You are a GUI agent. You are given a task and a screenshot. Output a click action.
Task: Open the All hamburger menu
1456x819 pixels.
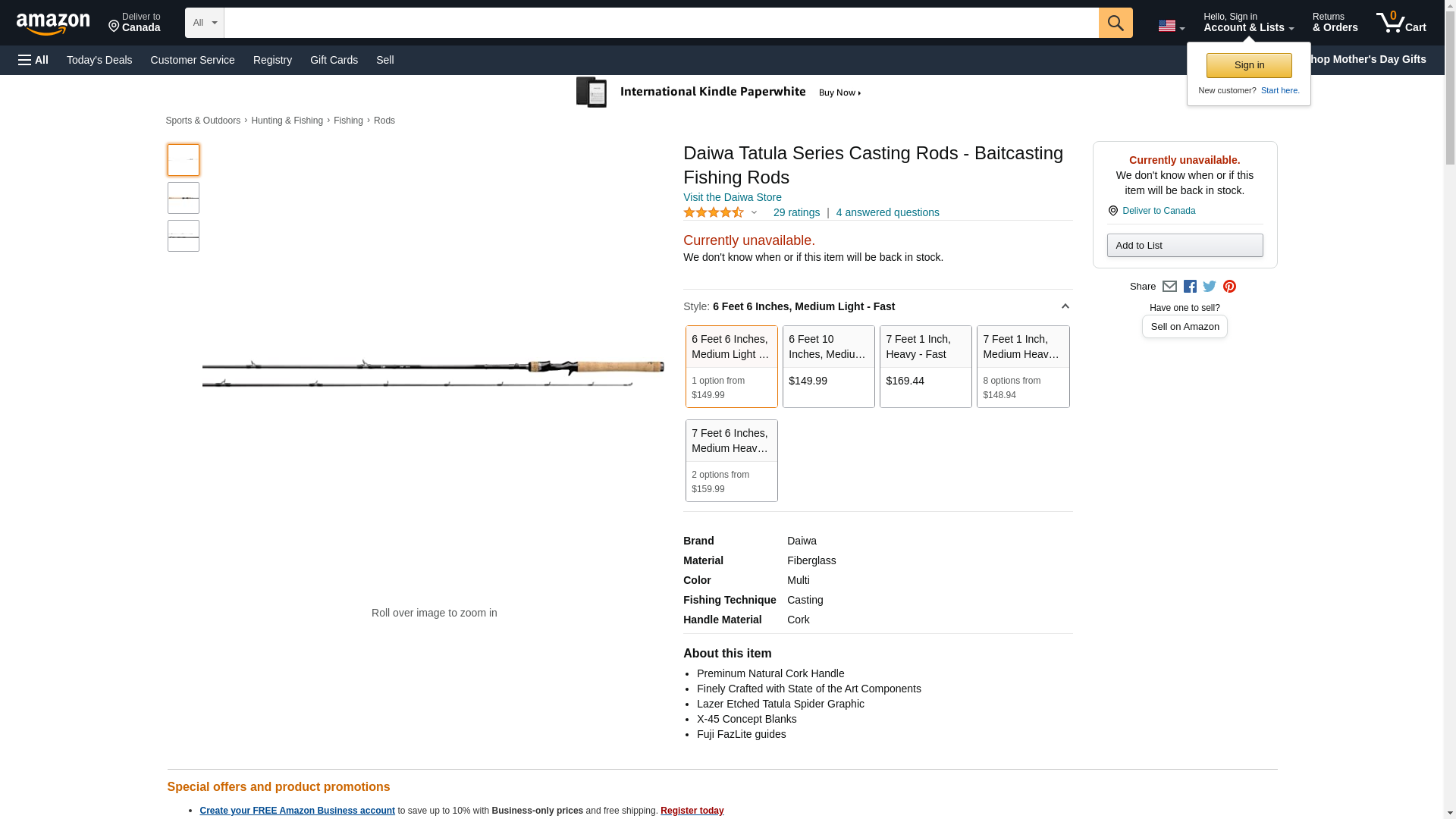tap(33, 60)
